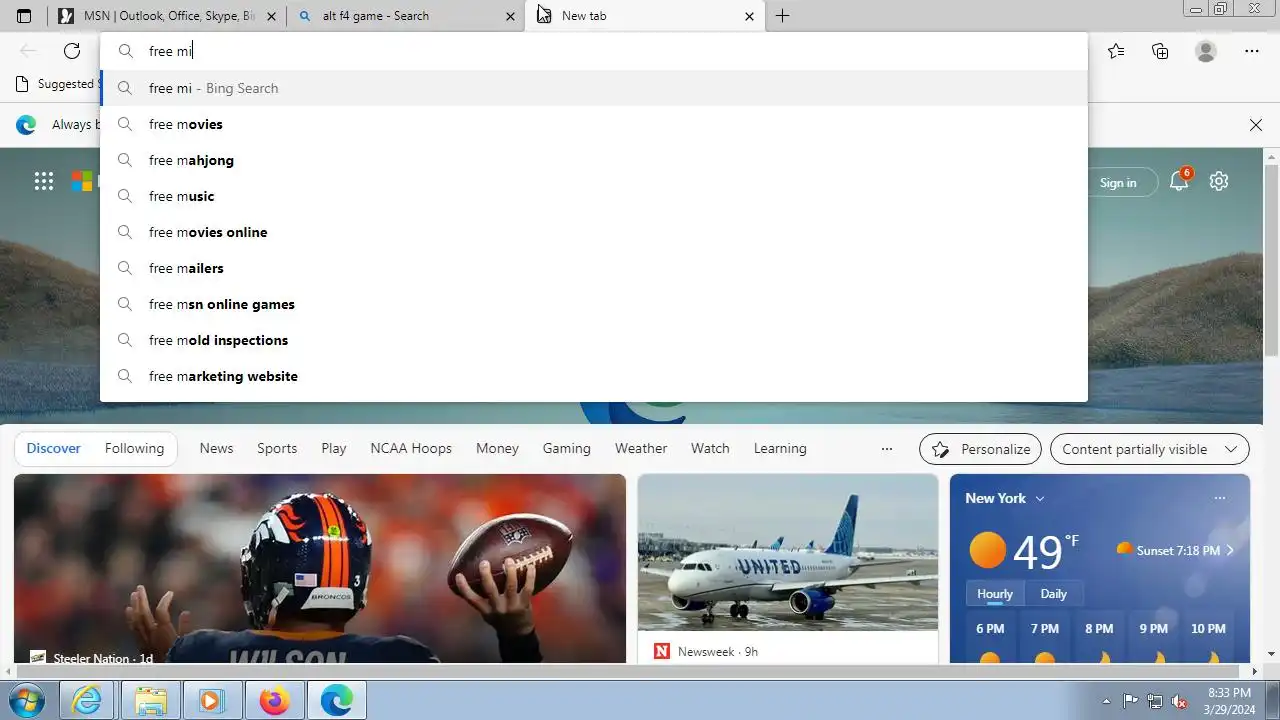Open the NCAA Hoops category
The height and width of the screenshot is (720, 1280).
[x=411, y=449]
